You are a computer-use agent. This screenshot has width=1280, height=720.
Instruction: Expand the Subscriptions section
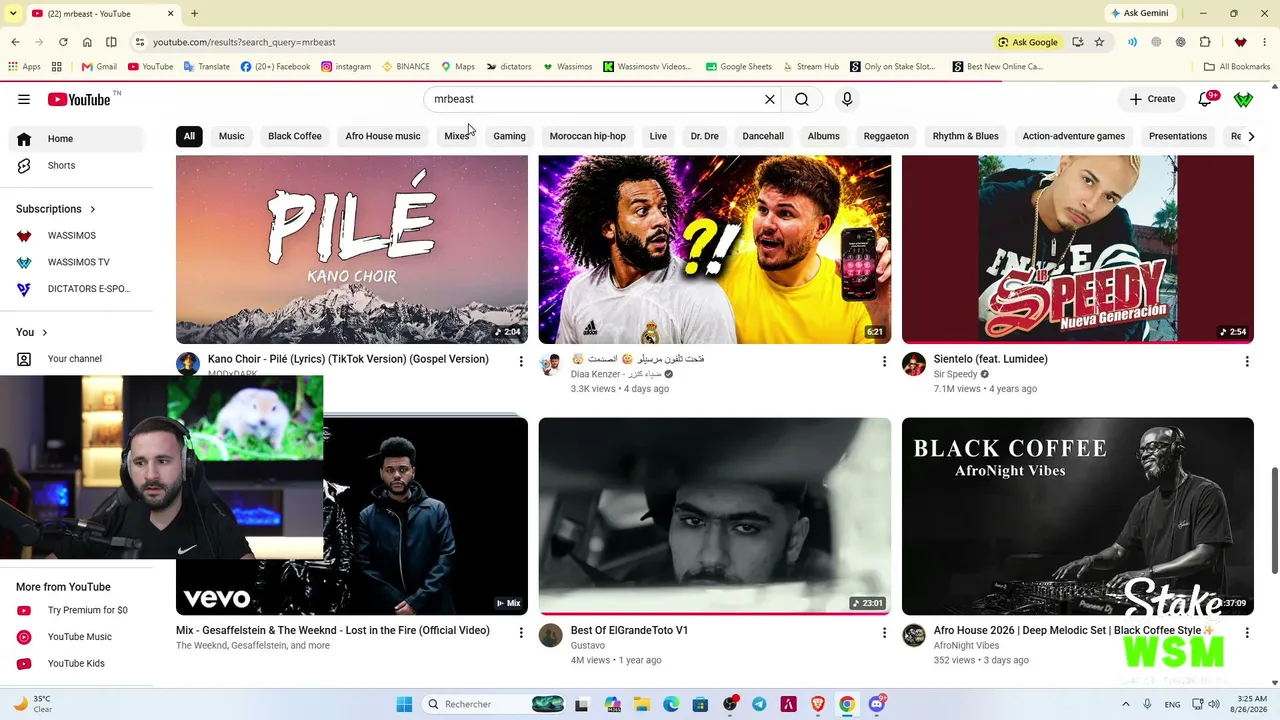pos(56,209)
